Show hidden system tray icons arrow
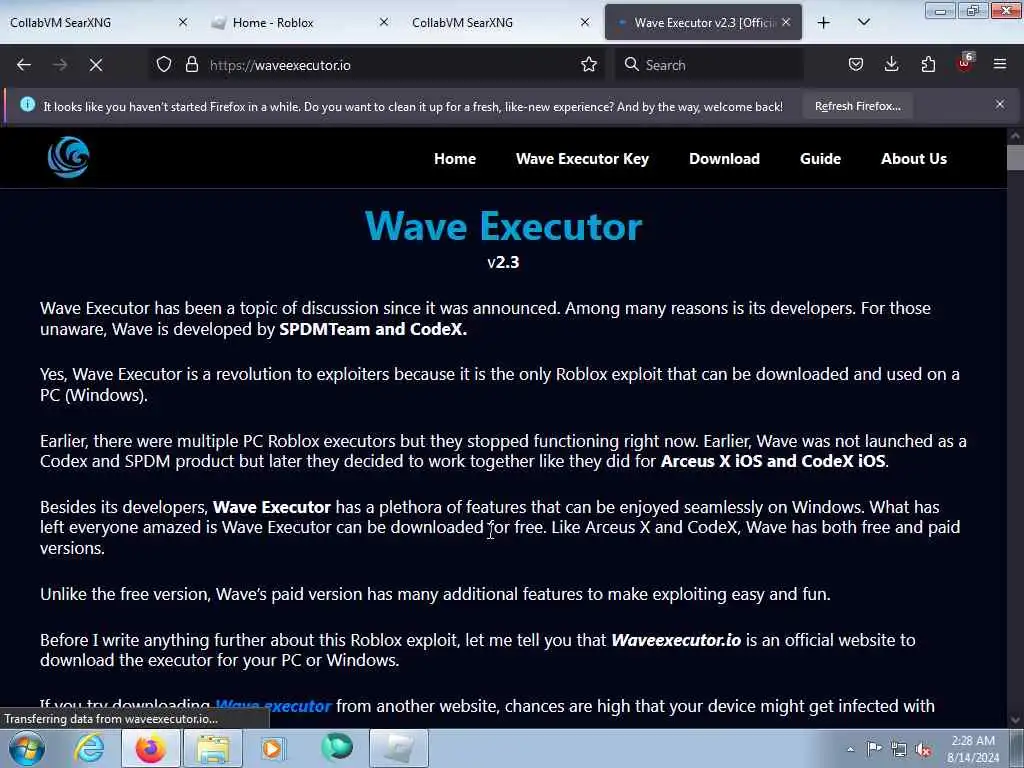This screenshot has height=768, width=1024. point(850,749)
